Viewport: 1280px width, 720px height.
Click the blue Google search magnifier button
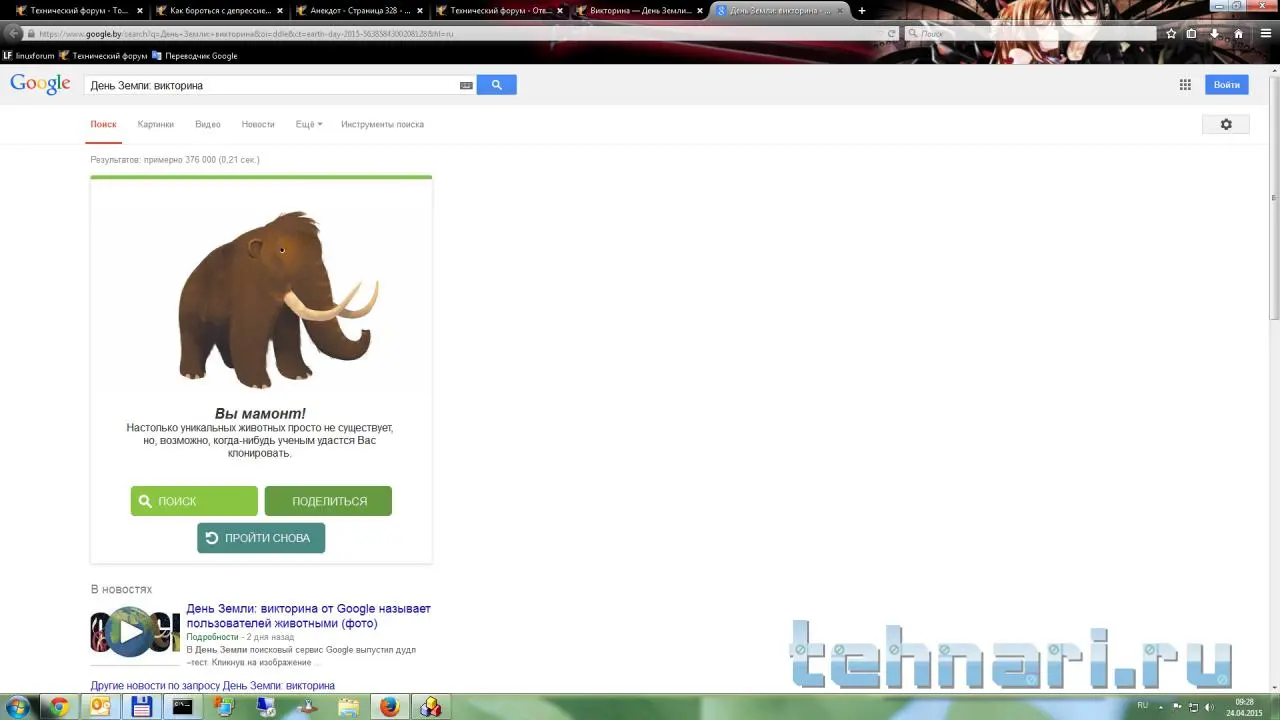(x=496, y=85)
